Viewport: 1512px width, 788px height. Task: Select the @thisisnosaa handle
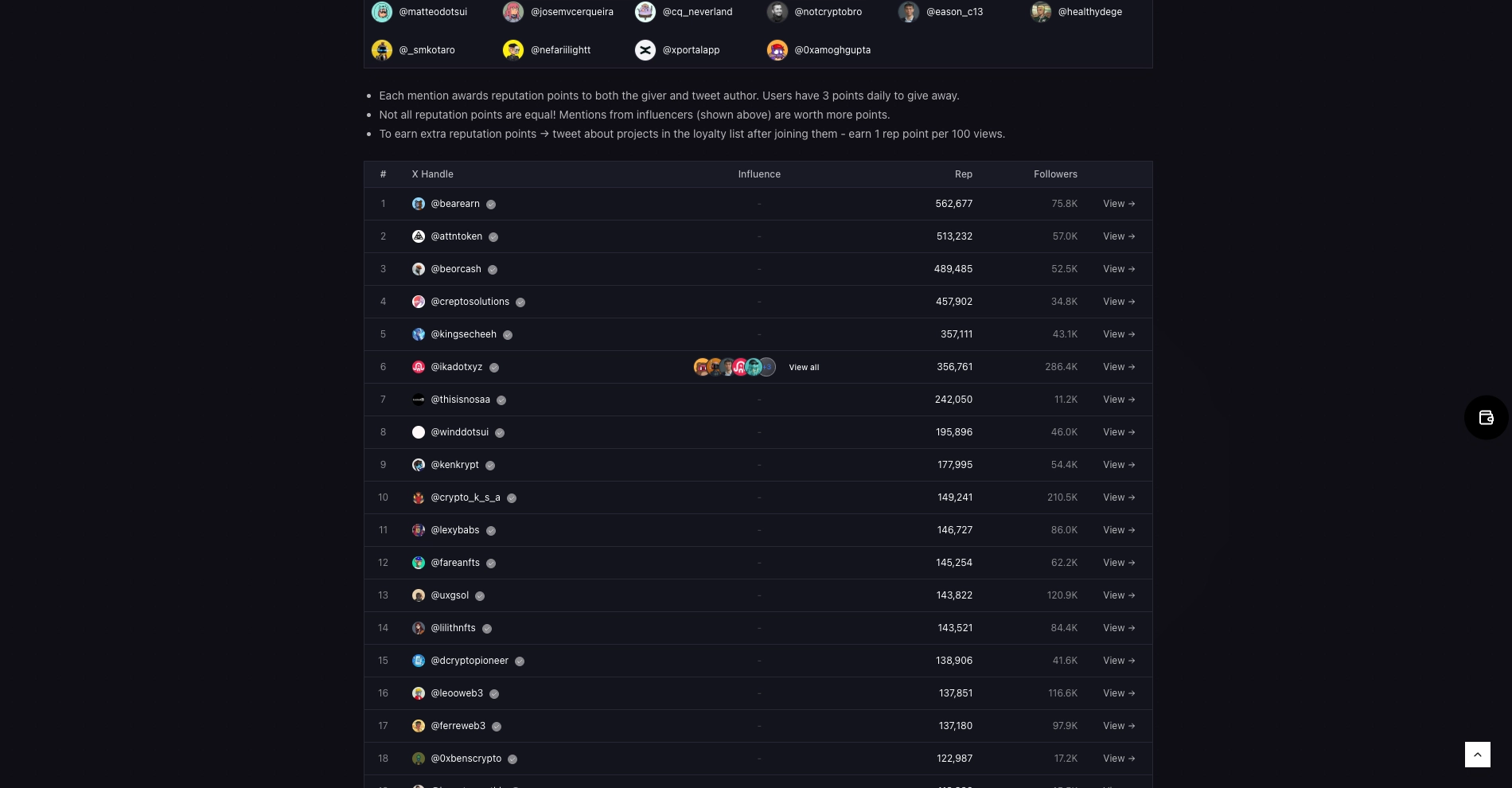coord(460,400)
